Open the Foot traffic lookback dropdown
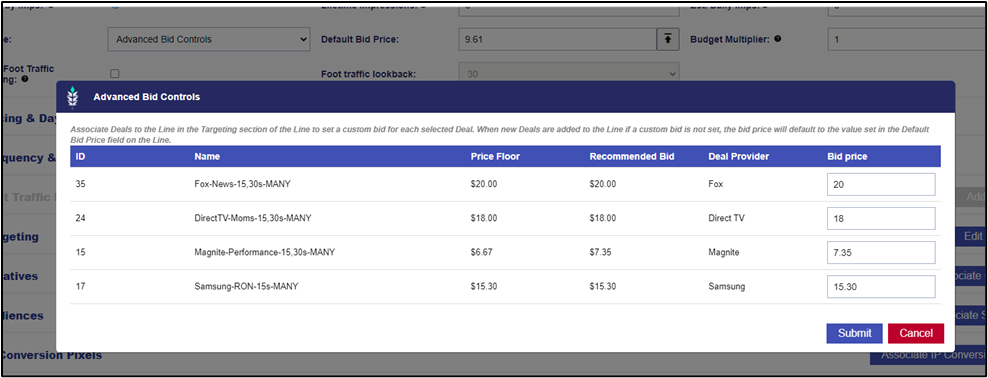 click(x=569, y=74)
